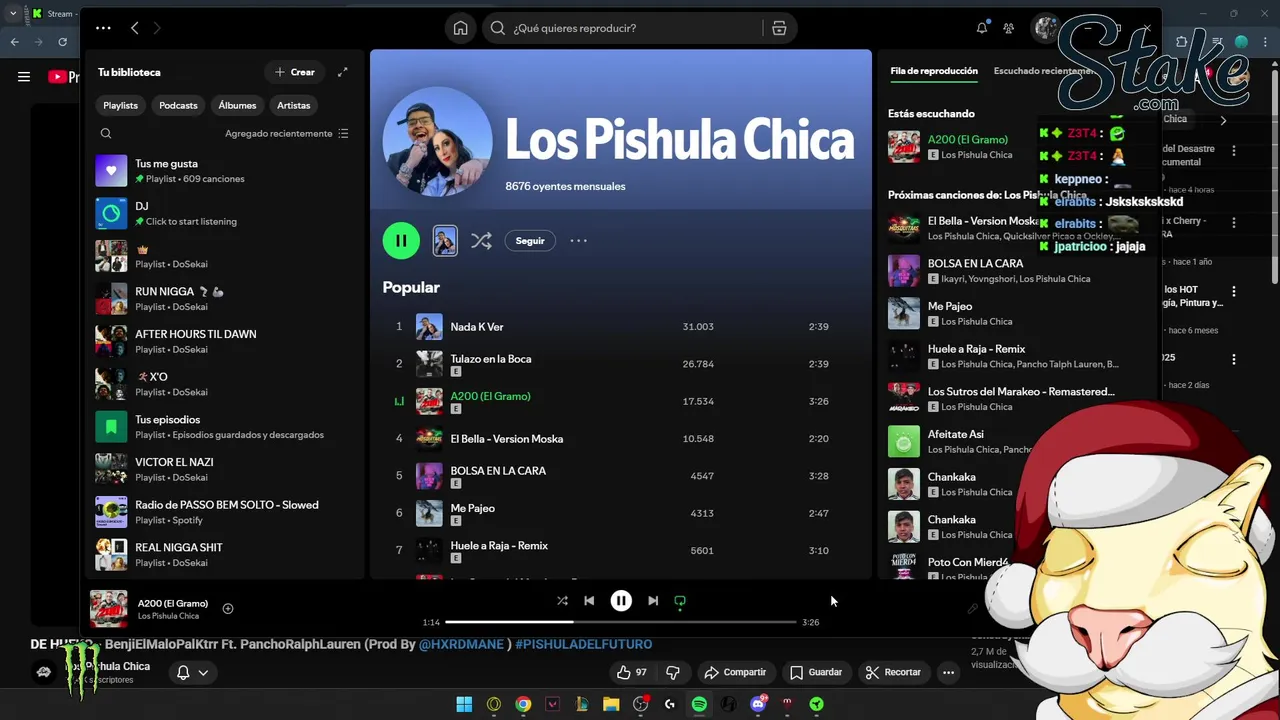Open 'VICTOR EL NAZI' playlist
This screenshot has height=720, width=1280.
pos(224,469)
